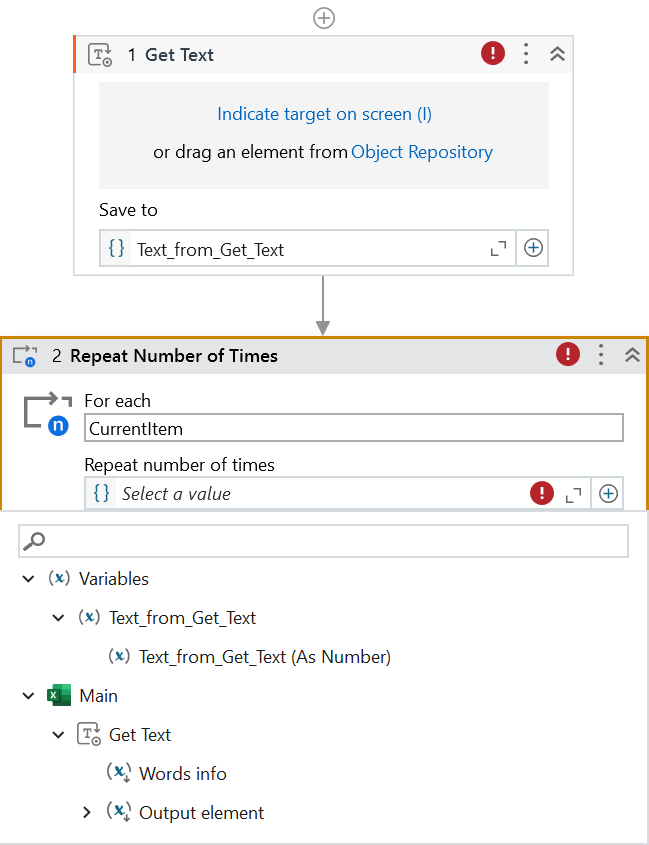Expand the Output element tree node
Screen dimensions: 649x845
[87, 813]
